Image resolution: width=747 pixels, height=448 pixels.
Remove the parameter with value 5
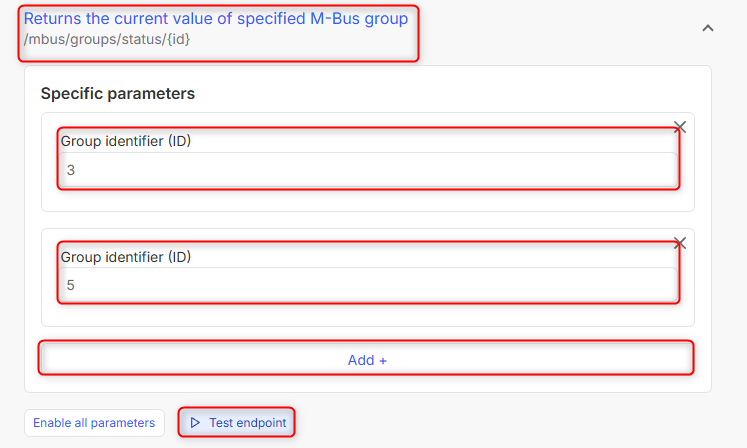680,243
